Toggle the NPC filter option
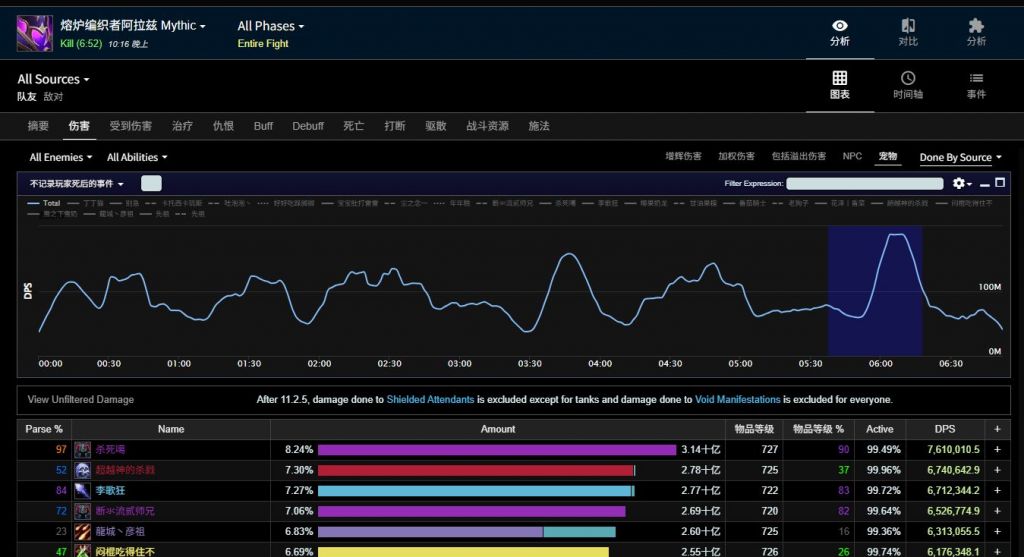1024x557 pixels. pos(851,157)
